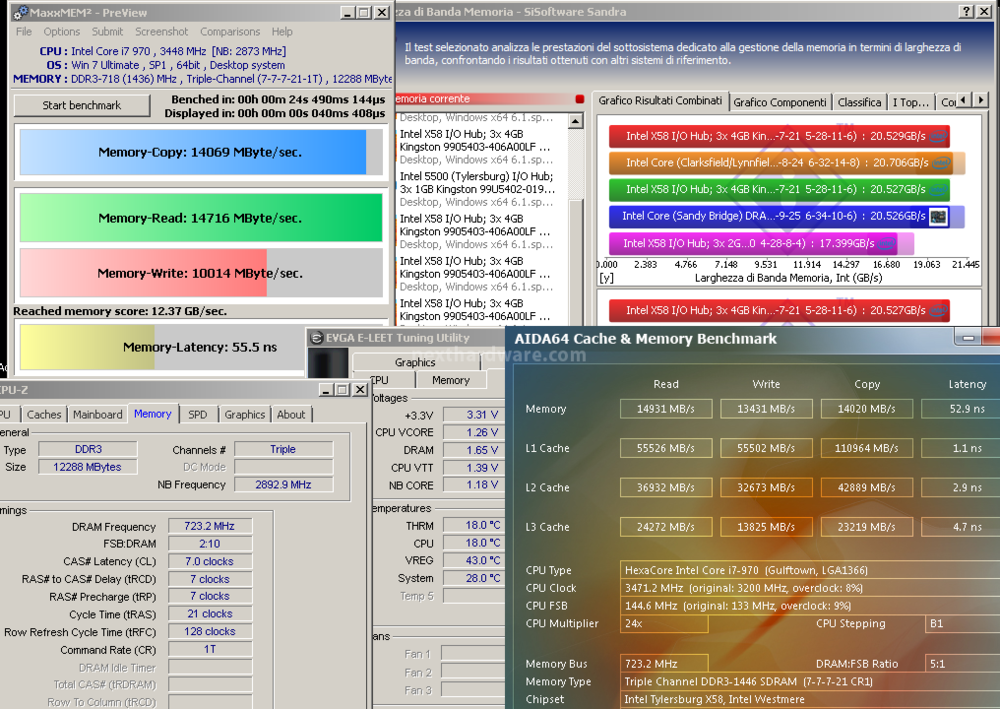
Task: Click the Memory-Write result bar
Action: (x=201, y=273)
